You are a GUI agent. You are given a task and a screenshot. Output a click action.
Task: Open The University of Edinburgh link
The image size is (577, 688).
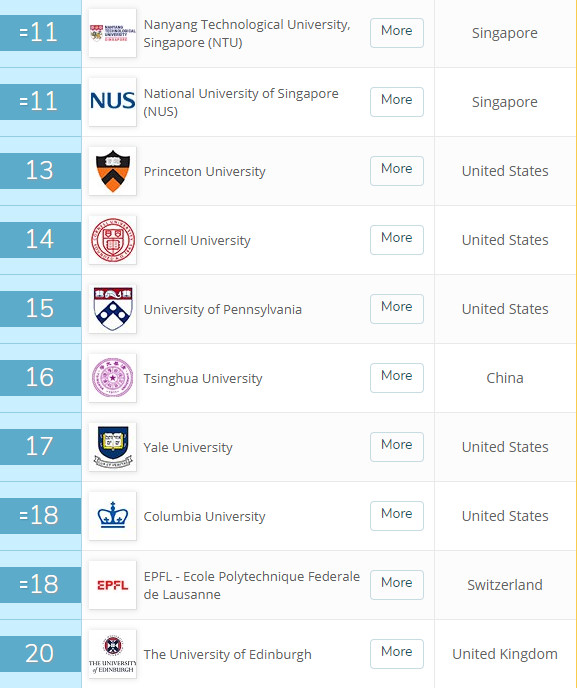[227, 654]
